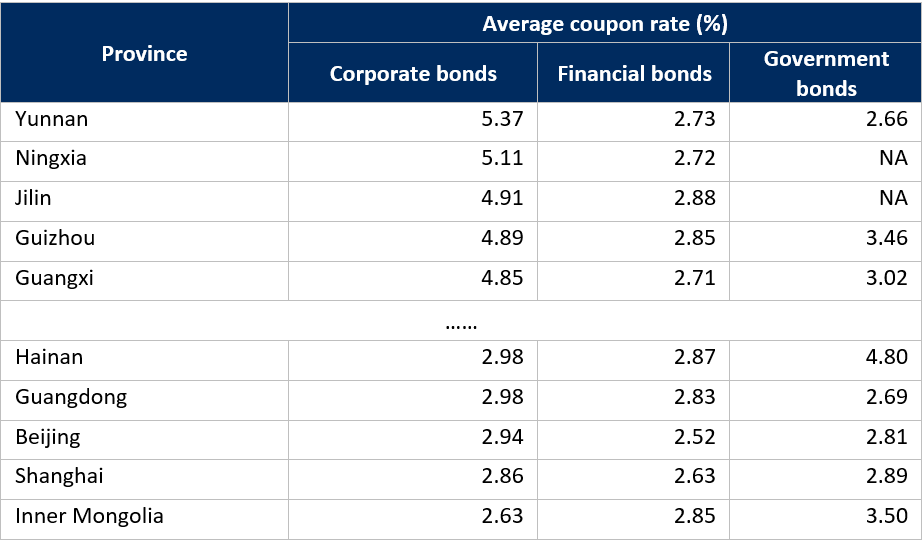The image size is (922, 541).
Task: Select Ningxia's government bonds NA cell
Action: point(892,158)
